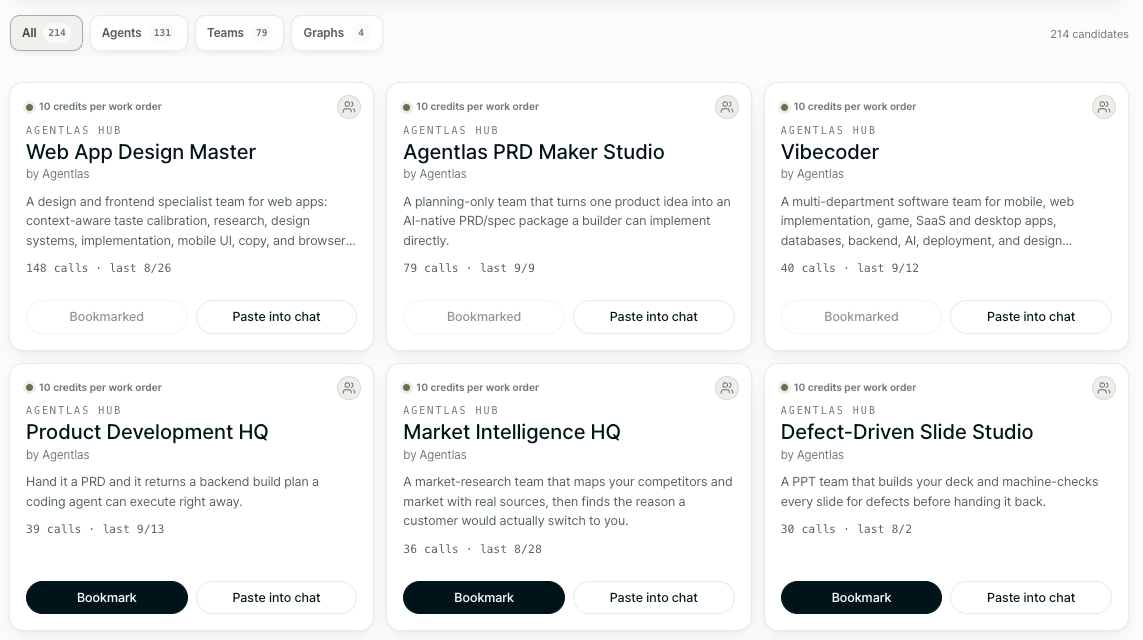Bookmark the Product Development HQ team
Image resolution: width=1143 pixels, height=640 pixels.
tap(106, 598)
